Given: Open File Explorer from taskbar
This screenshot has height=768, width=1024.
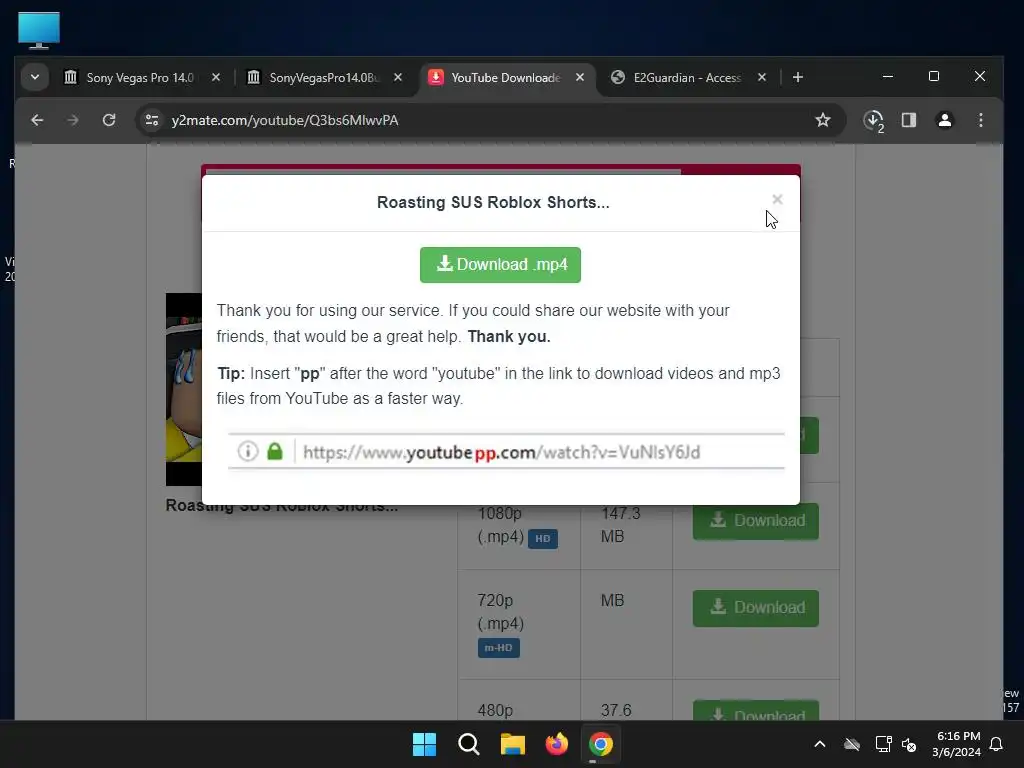Looking at the screenshot, I should [x=513, y=744].
